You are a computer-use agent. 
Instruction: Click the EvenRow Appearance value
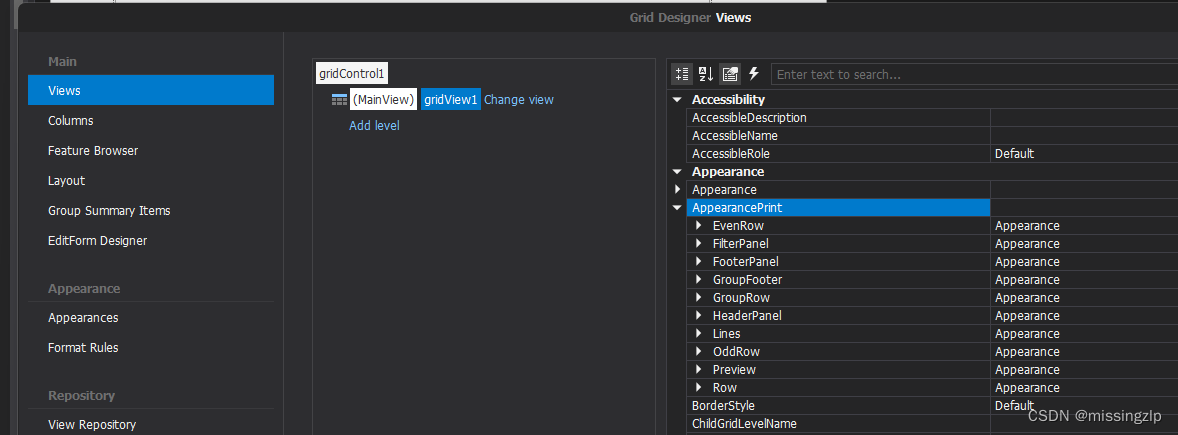1027,225
